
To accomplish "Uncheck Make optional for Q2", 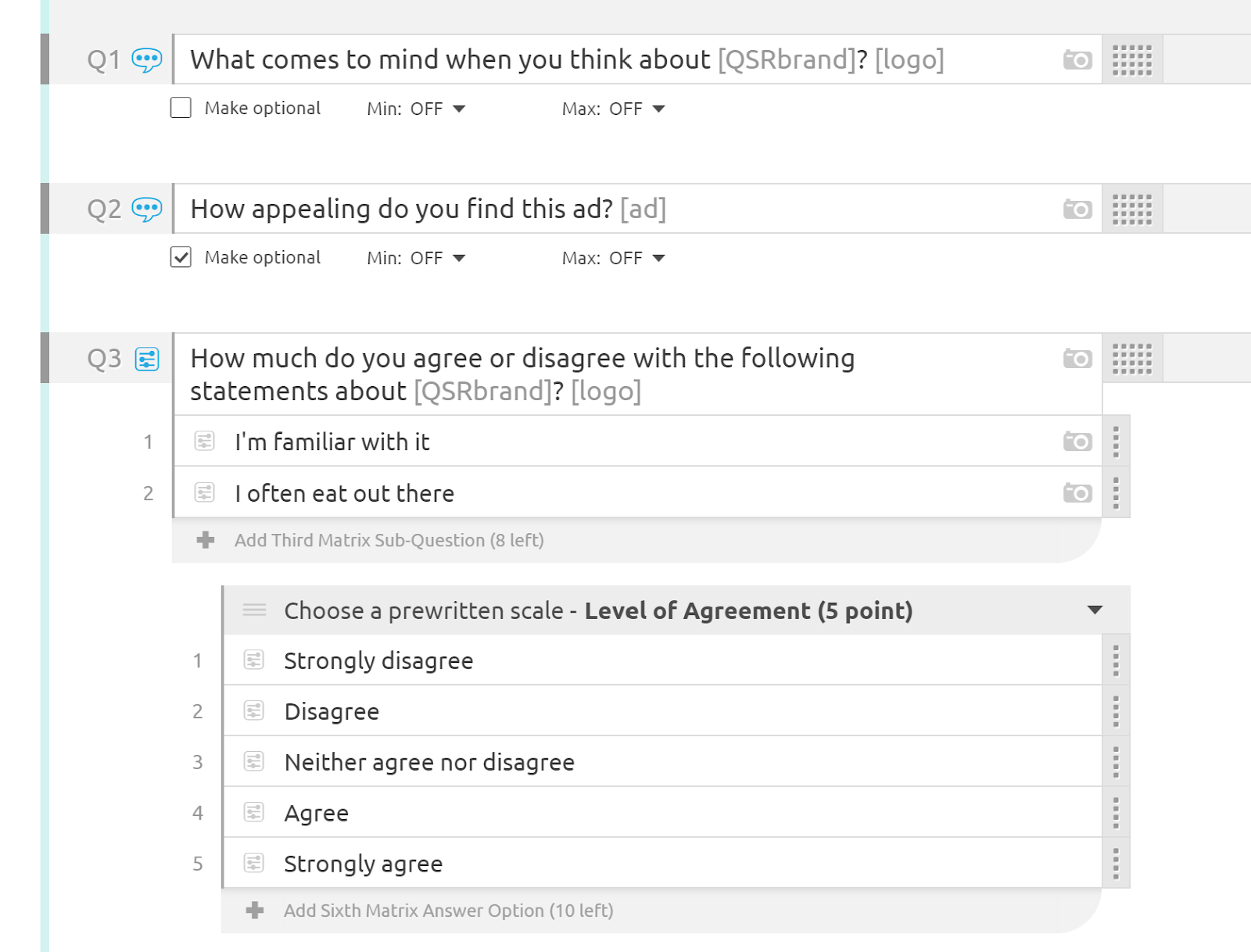I will tap(181, 257).
